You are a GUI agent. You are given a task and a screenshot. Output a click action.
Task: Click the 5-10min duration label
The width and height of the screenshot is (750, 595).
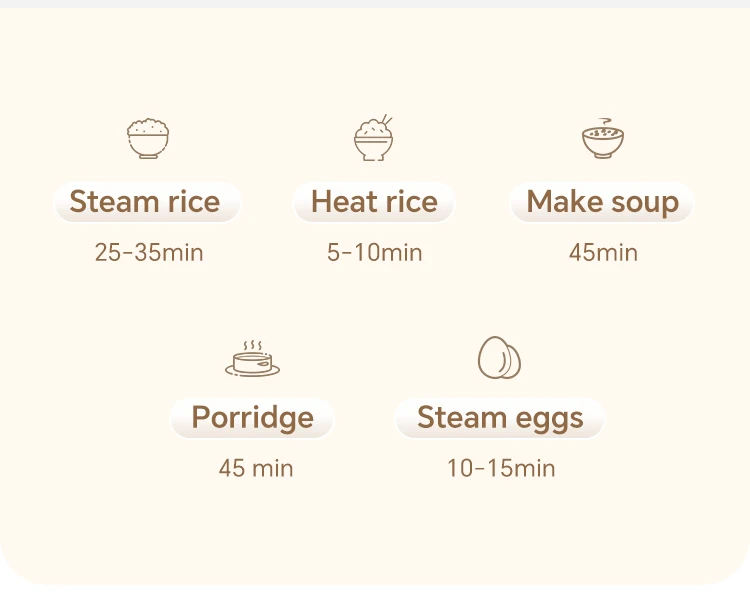pyautogui.click(x=374, y=253)
